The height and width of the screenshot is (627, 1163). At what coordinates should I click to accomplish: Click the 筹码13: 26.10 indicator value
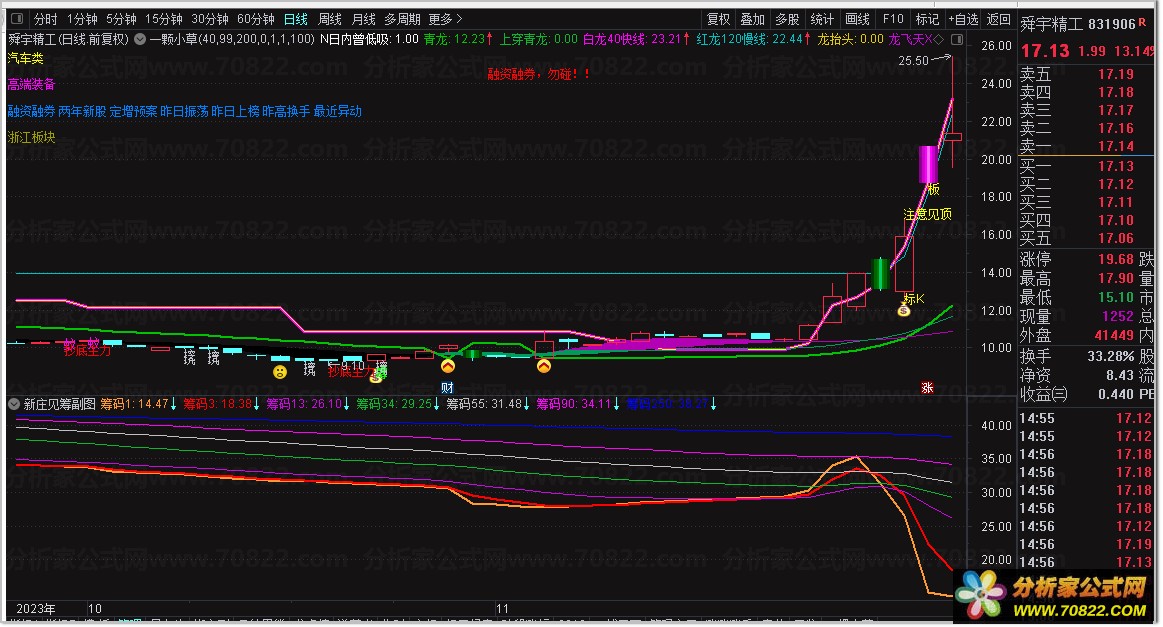tap(308, 404)
